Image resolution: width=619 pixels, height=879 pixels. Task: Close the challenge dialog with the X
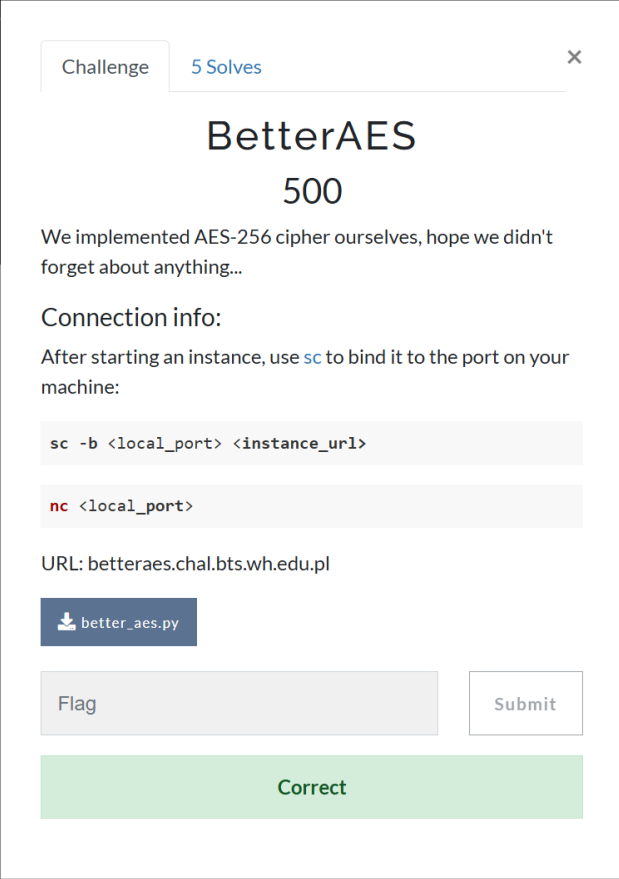pos(574,57)
